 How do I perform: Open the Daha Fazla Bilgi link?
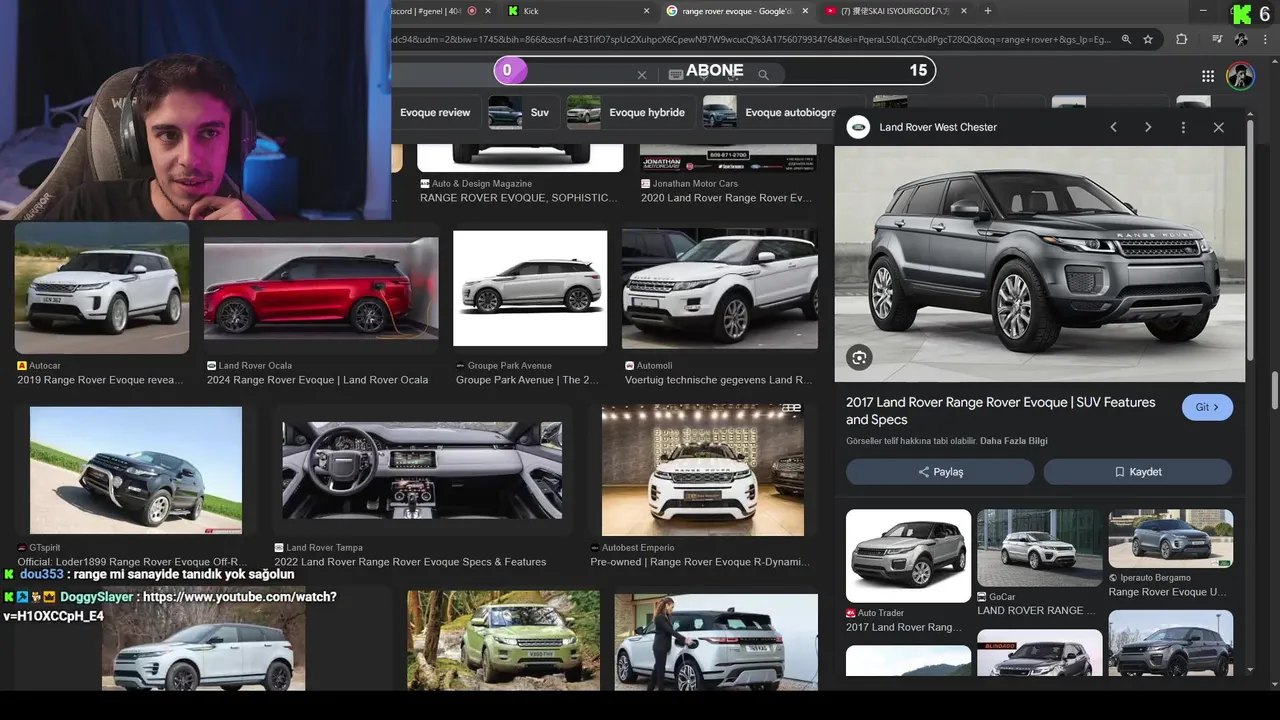coord(1013,441)
